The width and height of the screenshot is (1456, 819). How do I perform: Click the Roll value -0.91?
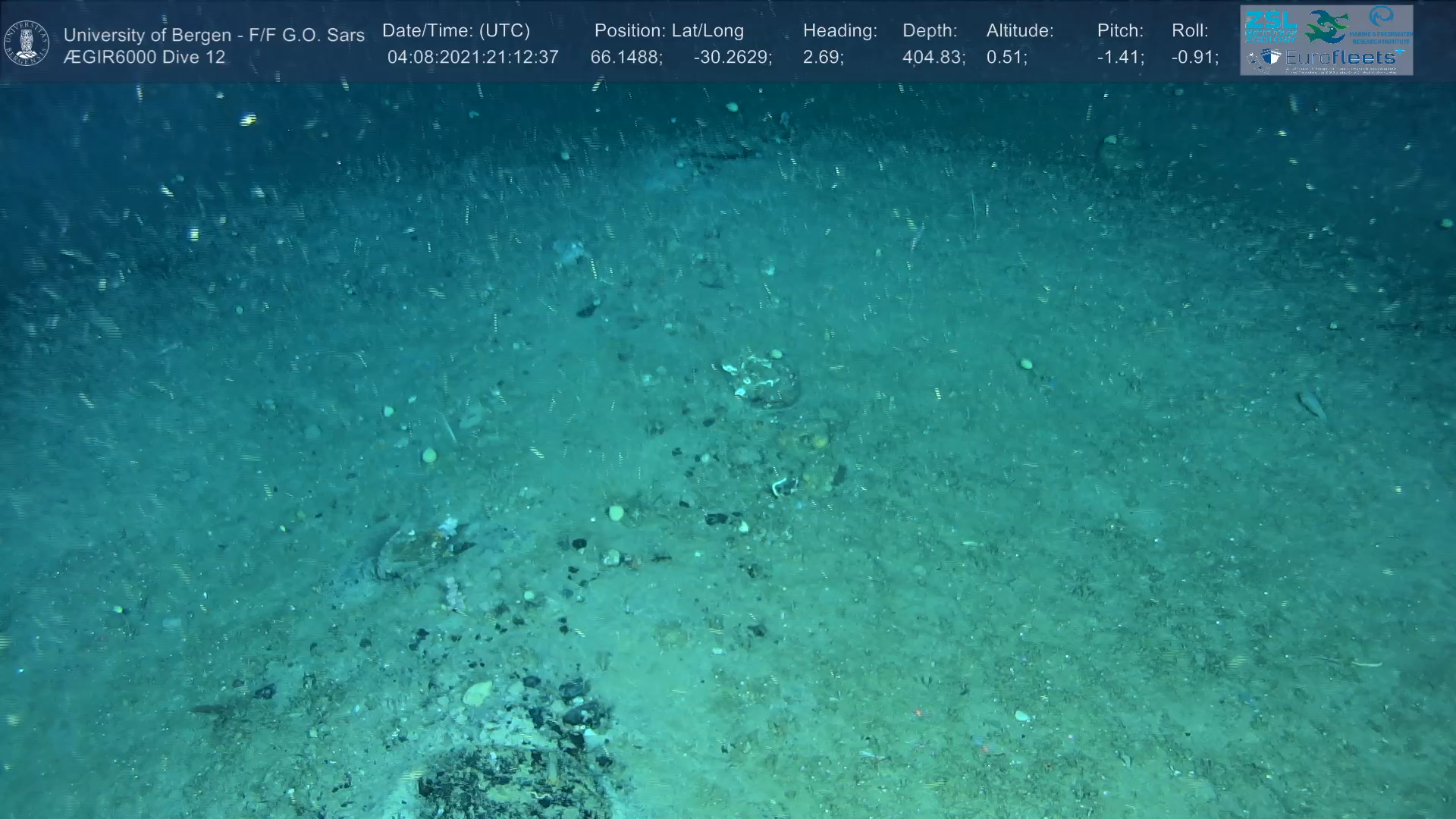pos(1194,58)
